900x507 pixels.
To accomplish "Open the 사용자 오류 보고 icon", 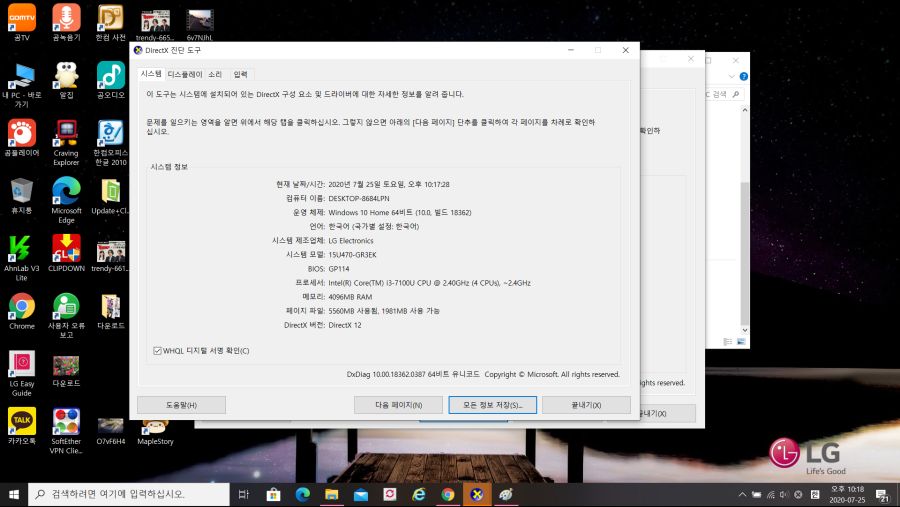I will [x=66, y=315].
